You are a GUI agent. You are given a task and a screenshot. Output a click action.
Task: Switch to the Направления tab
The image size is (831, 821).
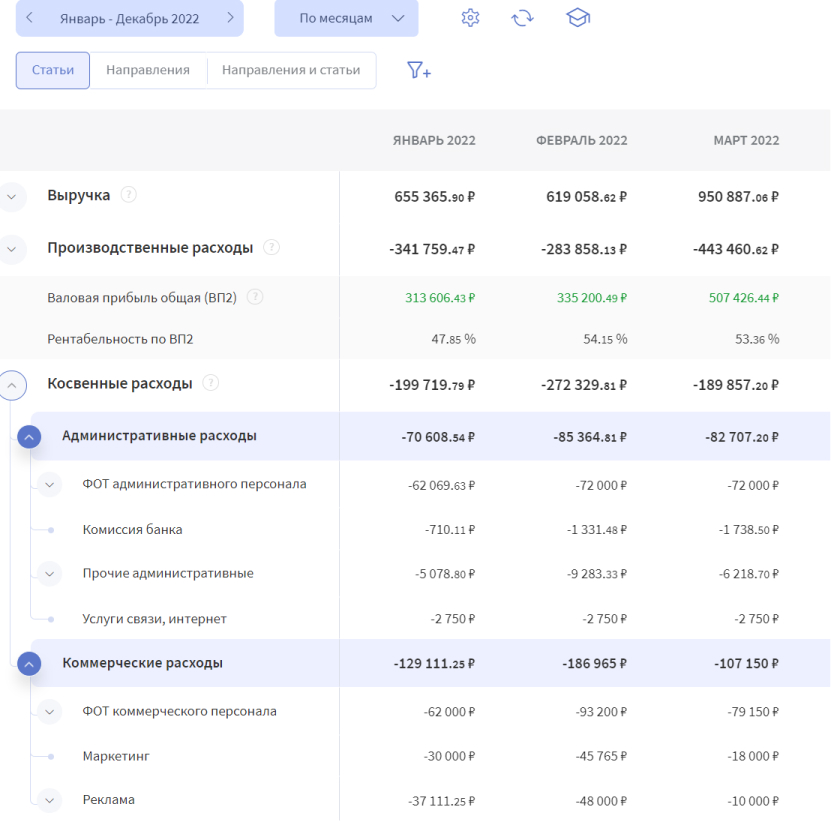point(148,71)
